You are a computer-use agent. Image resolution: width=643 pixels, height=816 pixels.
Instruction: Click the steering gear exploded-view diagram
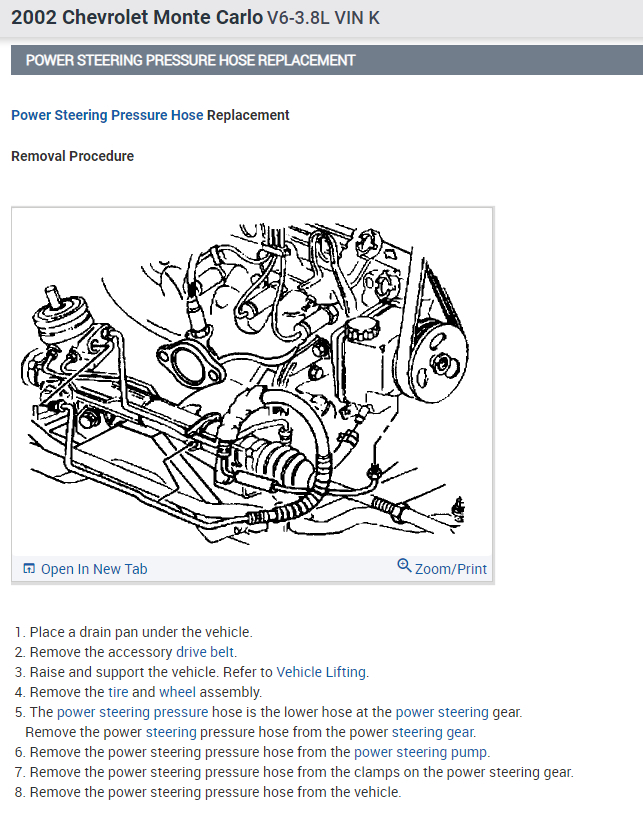point(252,382)
